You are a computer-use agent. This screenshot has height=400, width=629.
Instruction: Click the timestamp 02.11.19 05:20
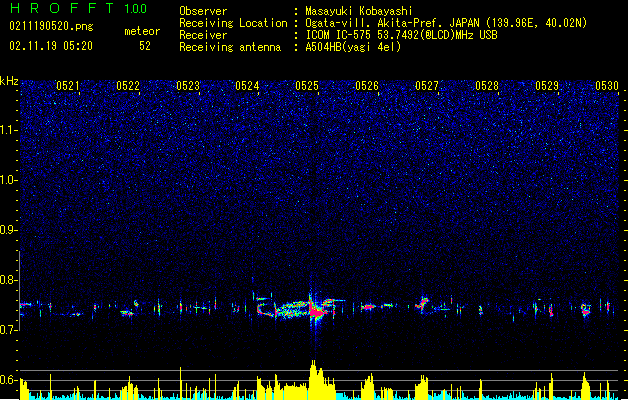[51, 46]
